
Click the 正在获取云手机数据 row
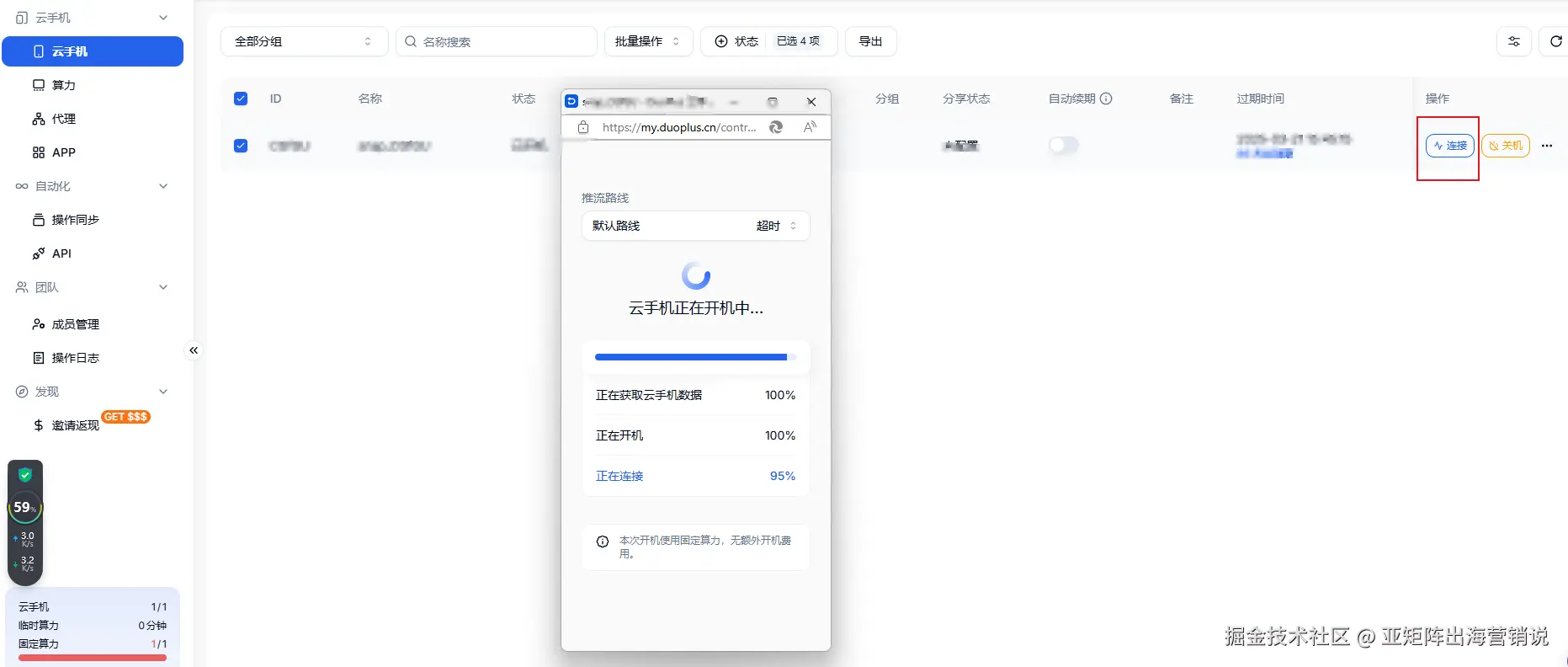coord(695,395)
